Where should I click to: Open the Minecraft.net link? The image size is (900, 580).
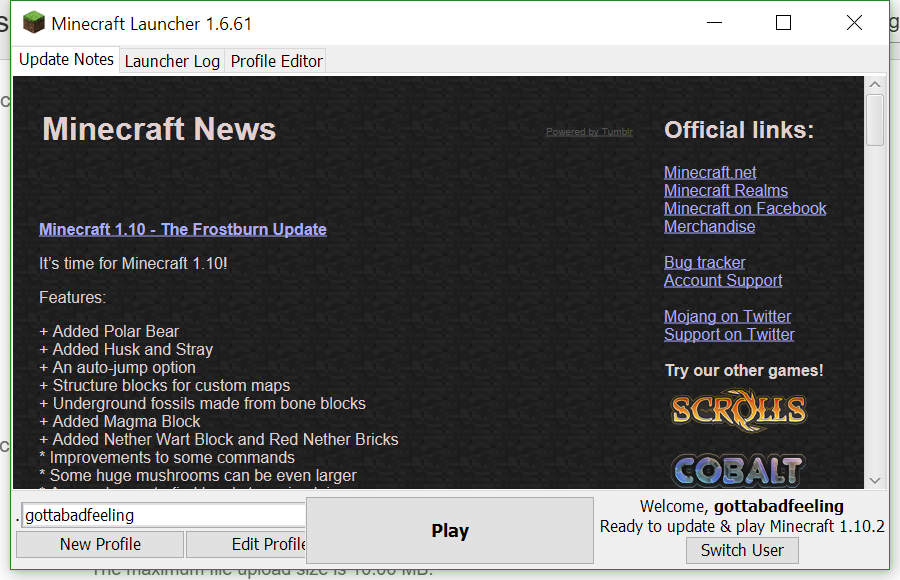pyautogui.click(x=710, y=172)
